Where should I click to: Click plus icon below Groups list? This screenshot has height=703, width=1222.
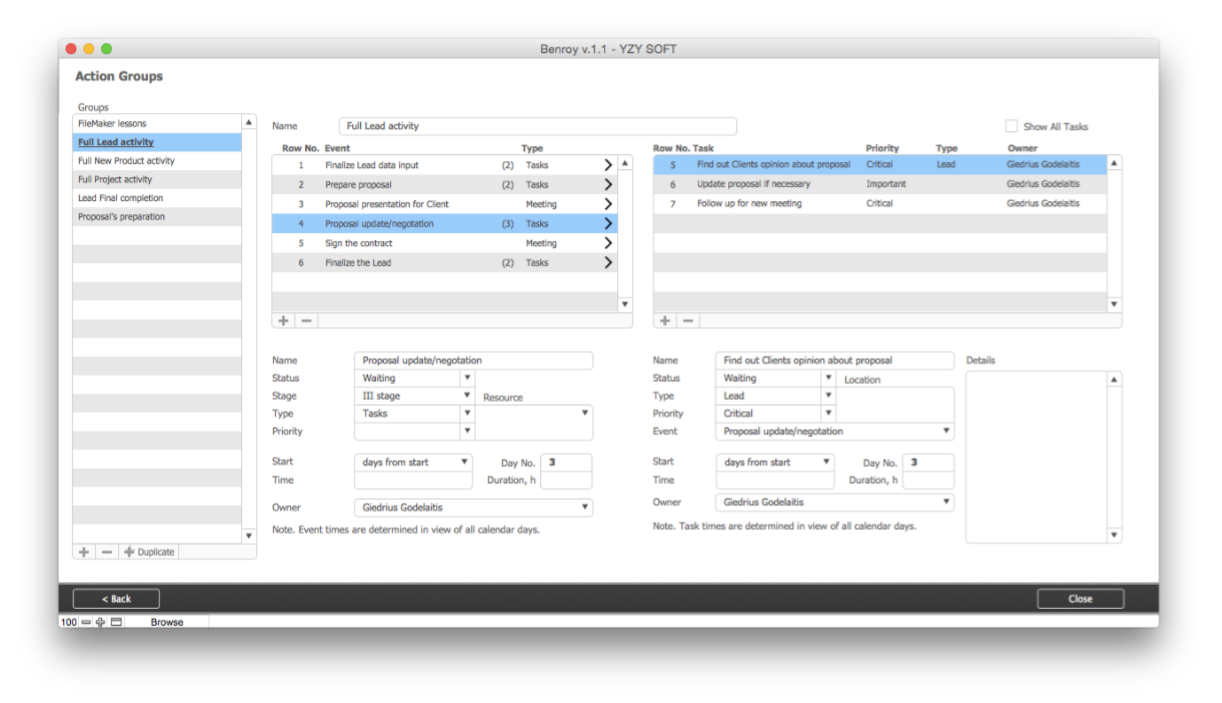[84, 552]
